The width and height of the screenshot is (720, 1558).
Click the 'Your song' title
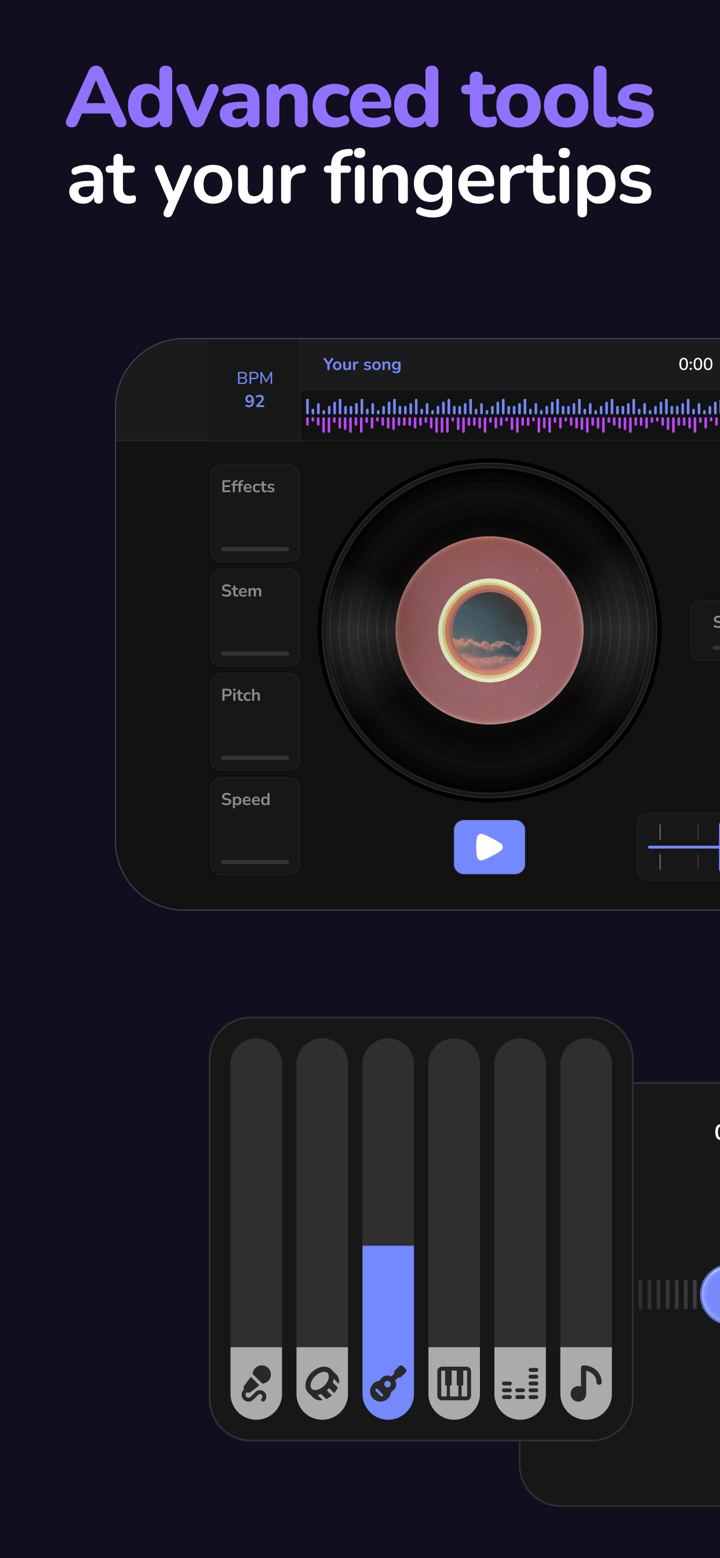click(362, 364)
